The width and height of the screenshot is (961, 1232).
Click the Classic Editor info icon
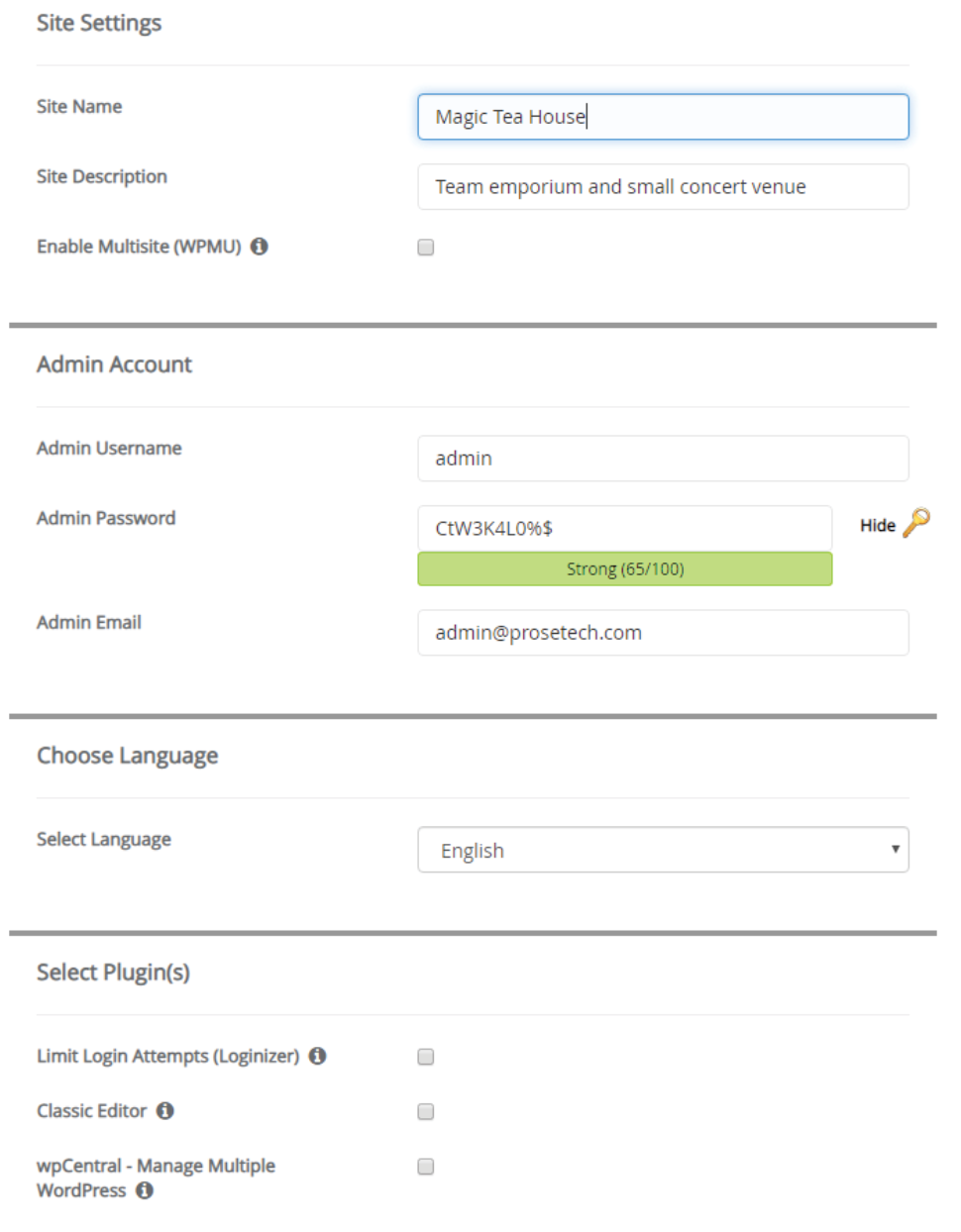coord(165,1111)
